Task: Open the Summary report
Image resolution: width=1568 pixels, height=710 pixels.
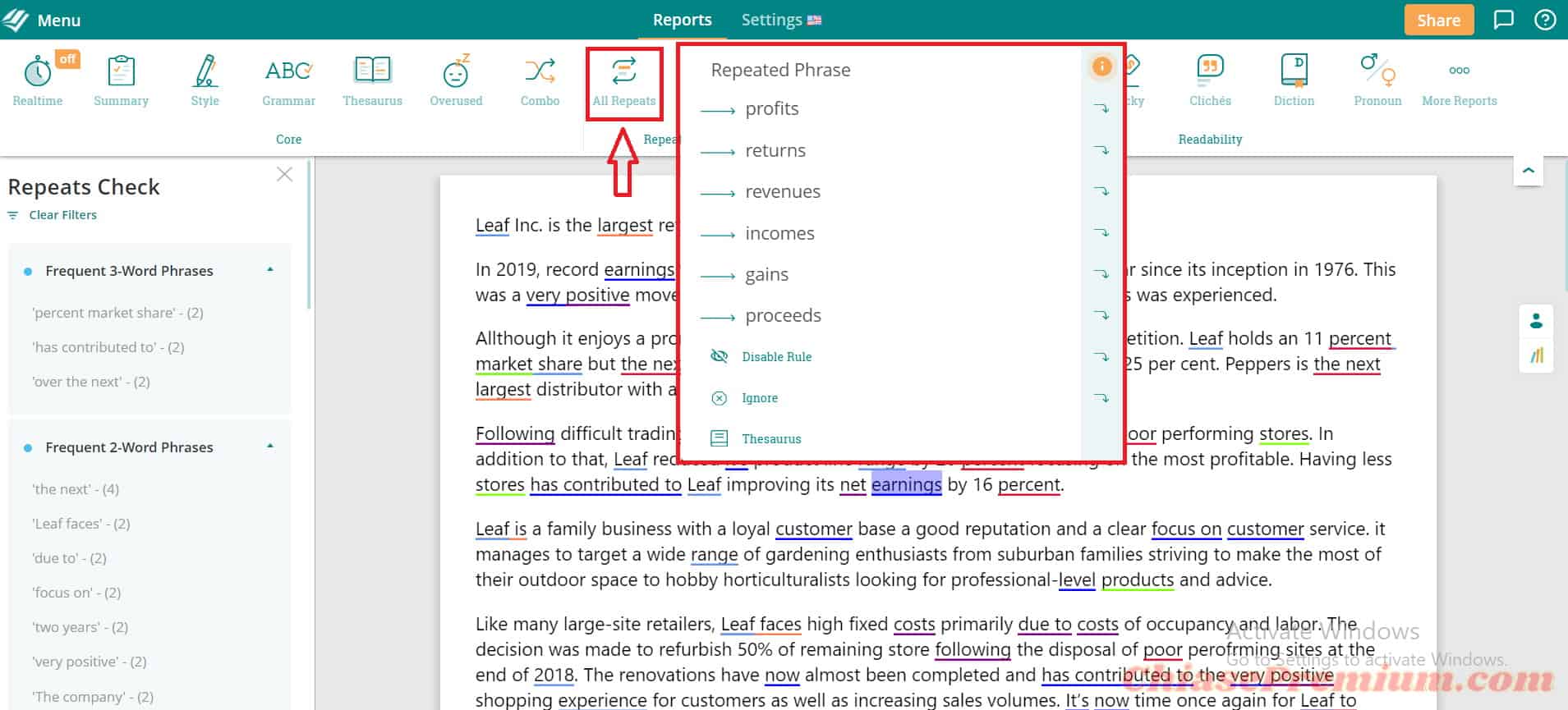Action: coord(121,80)
